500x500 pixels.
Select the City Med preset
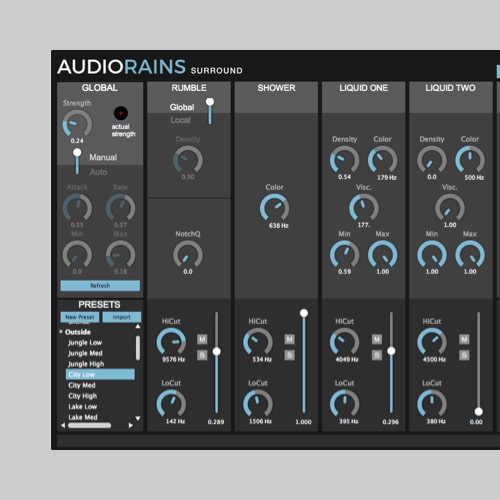[x=82, y=385]
